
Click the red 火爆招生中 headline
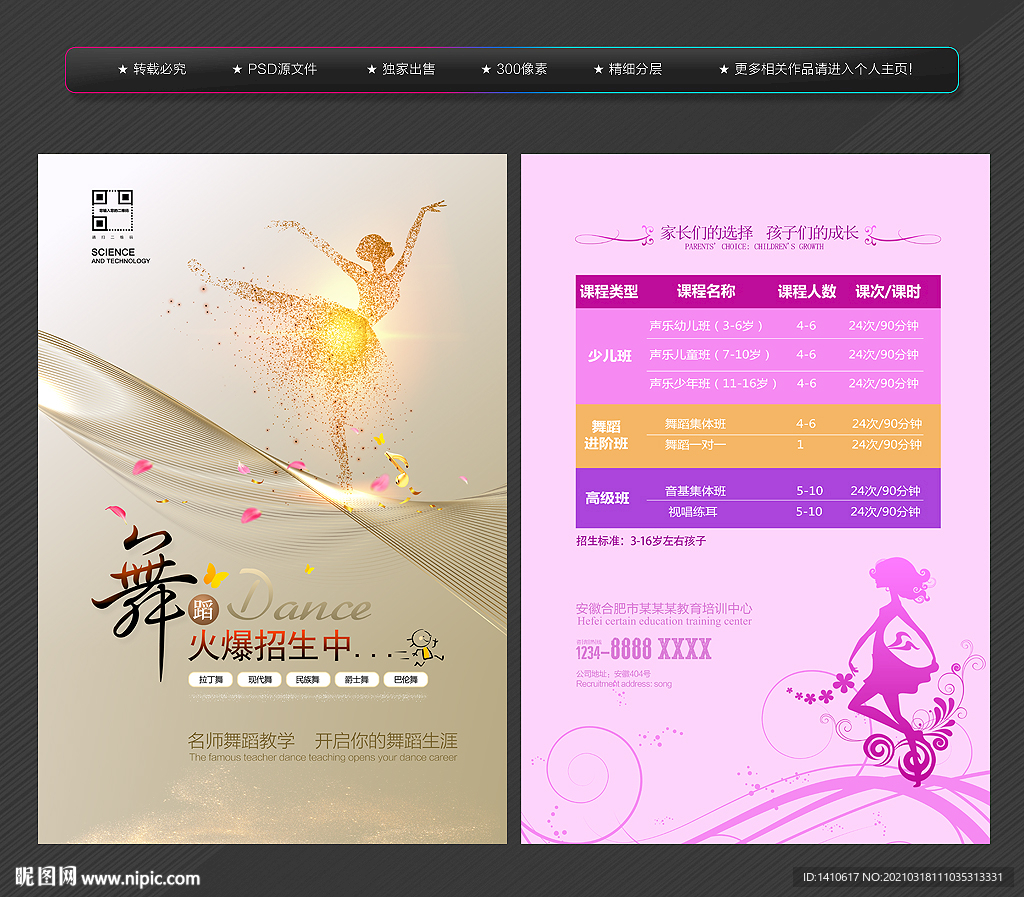point(270,646)
